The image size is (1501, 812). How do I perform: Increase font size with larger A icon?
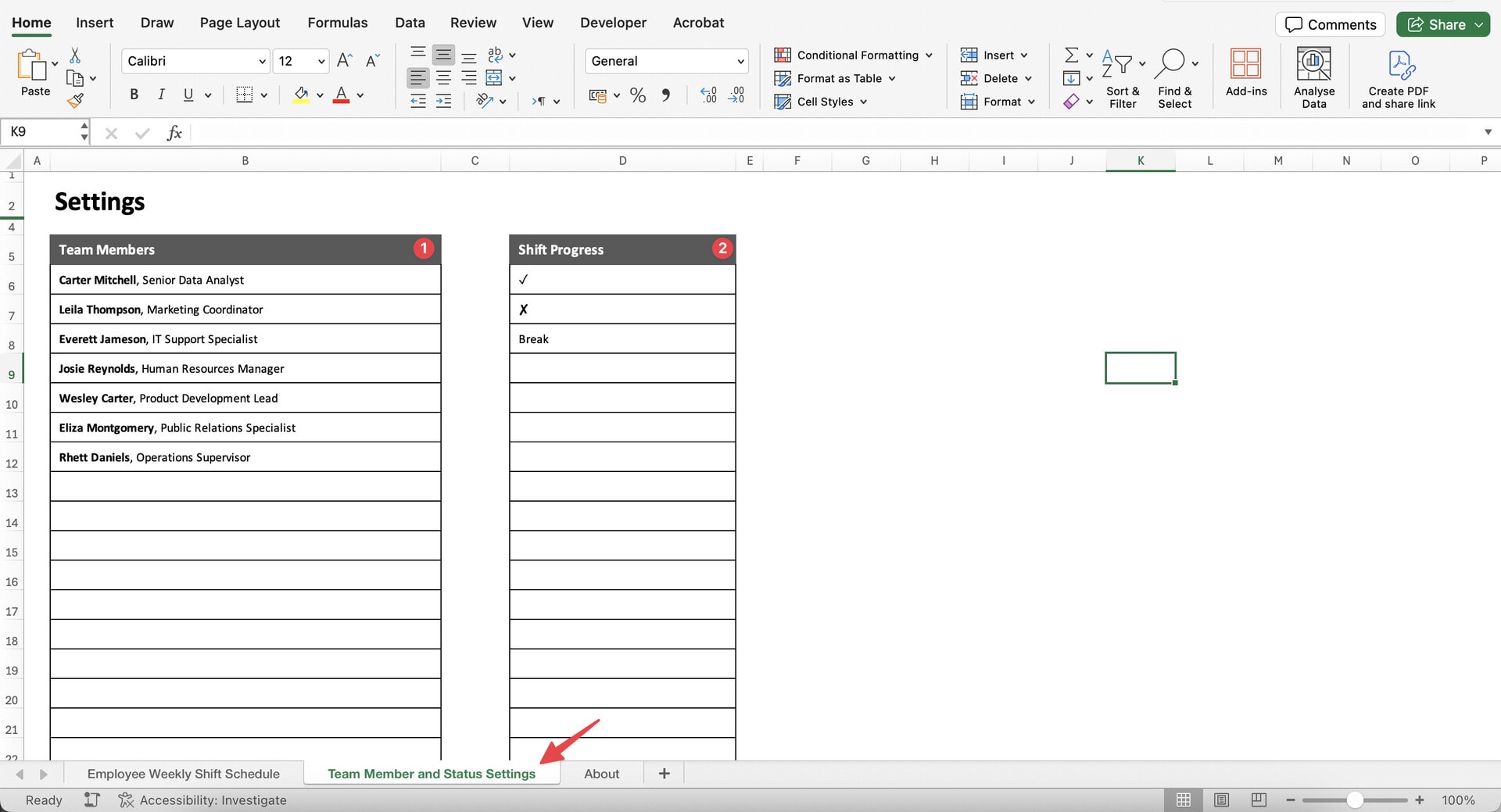pyautogui.click(x=344, y=61)
